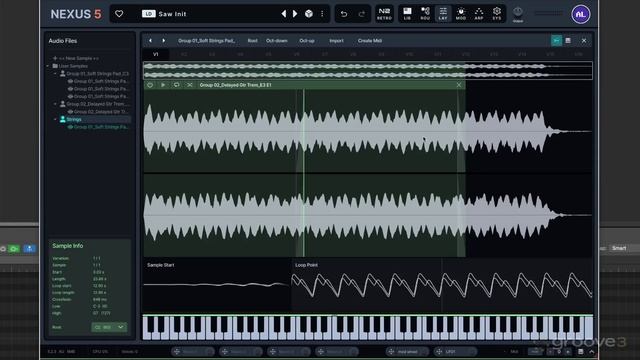Go to the previous preset arrow

pyautogui.click(x=284, y=14)
